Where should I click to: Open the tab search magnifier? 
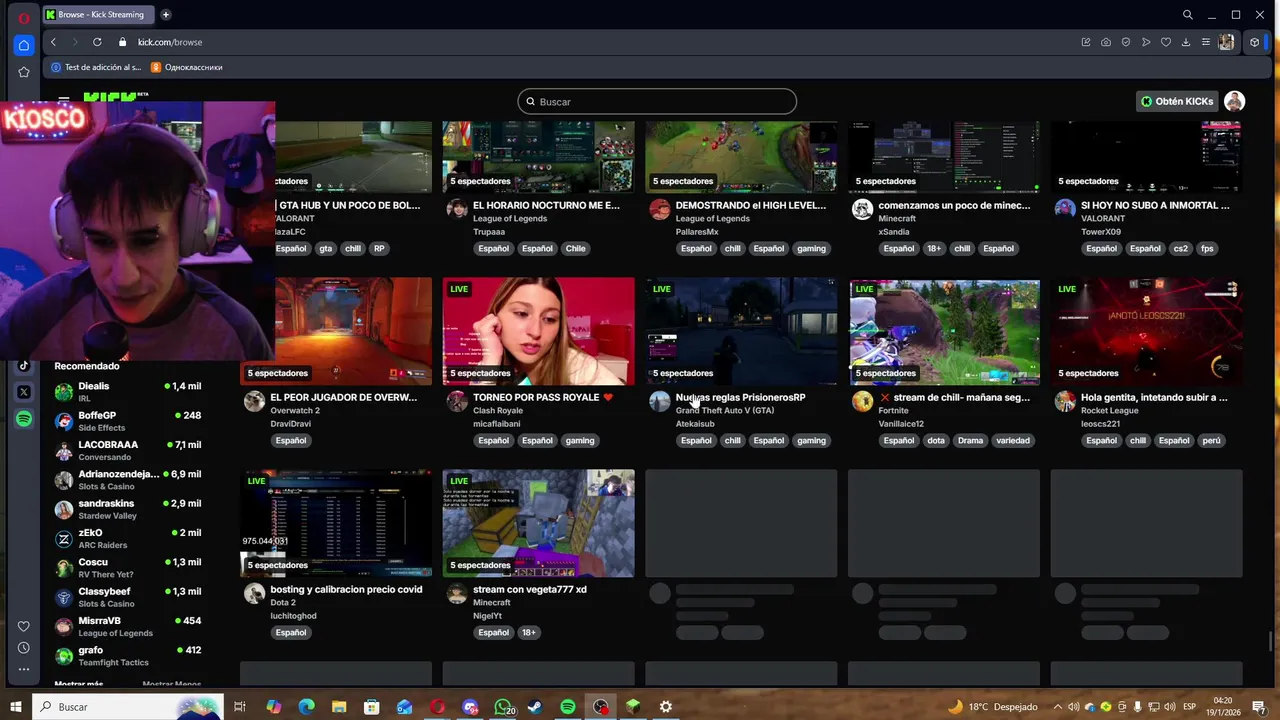click(1187, 15)
